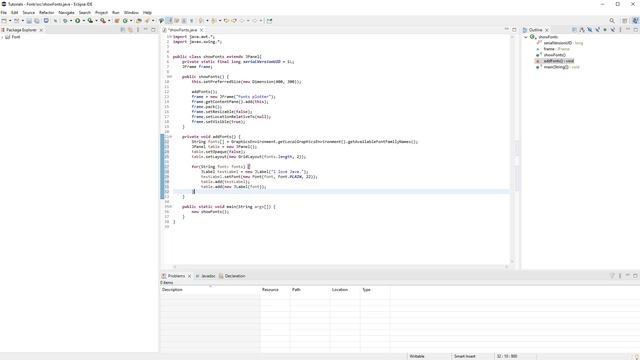Click the editor horizontal scrollbar
The image size is (640, 360).
click(x=340, y=267)
